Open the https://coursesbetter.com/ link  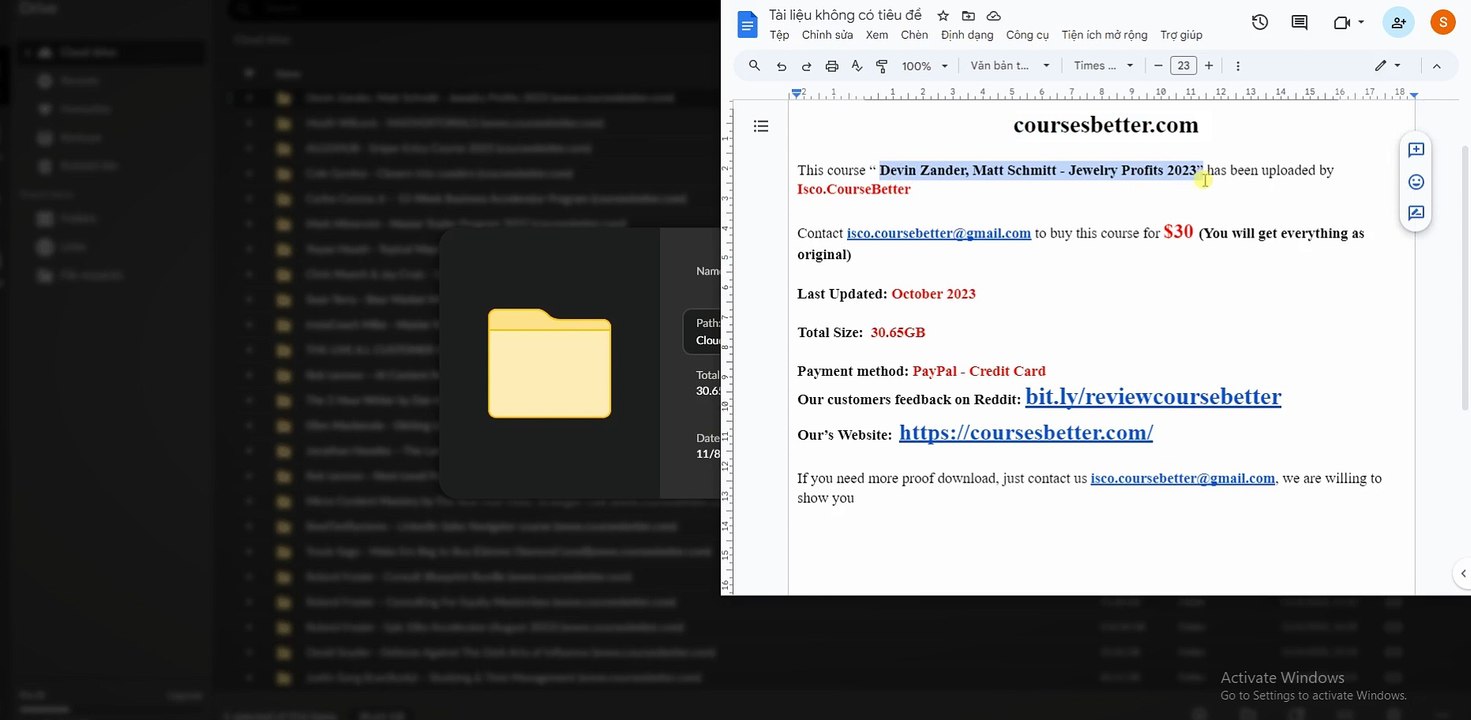[1025, 432]
